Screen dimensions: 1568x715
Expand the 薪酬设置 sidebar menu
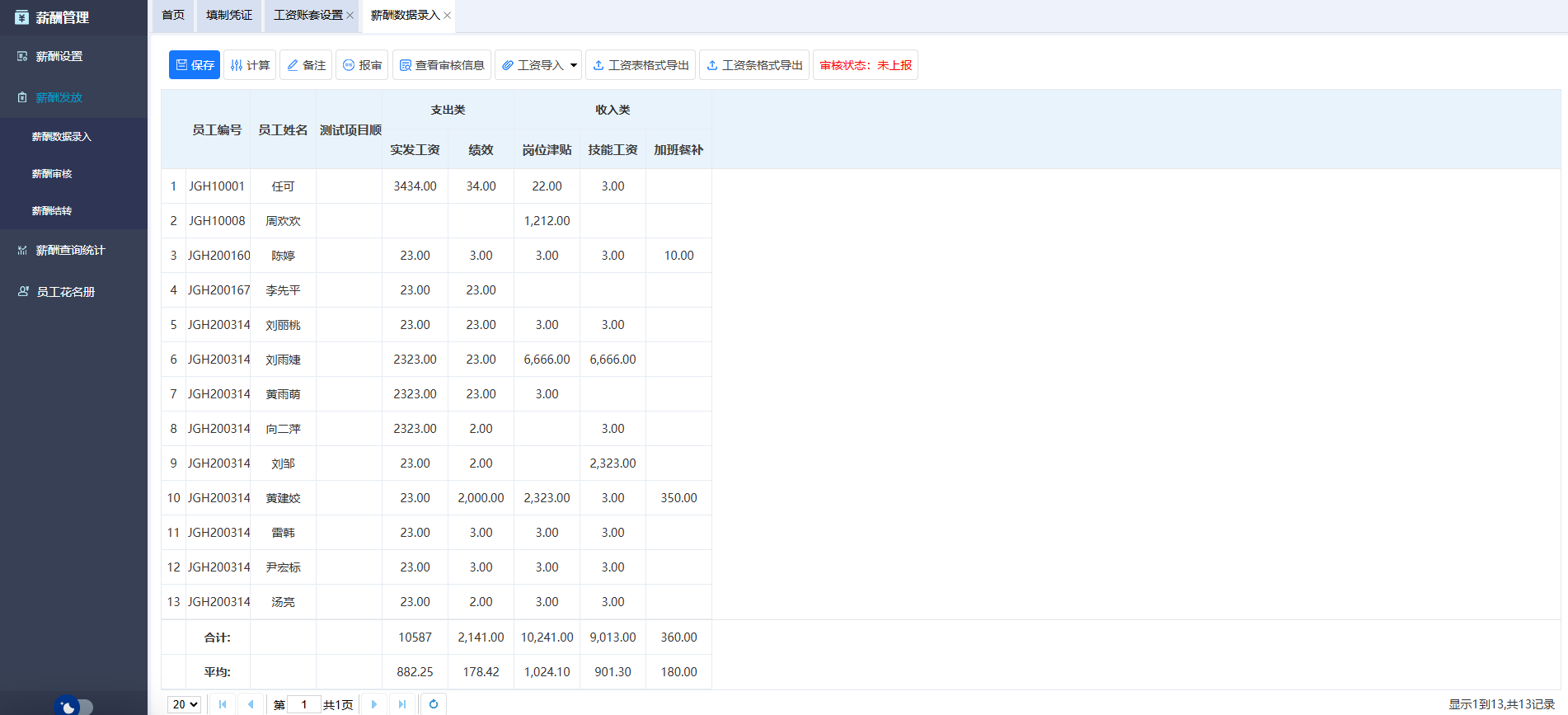coord(73,56)
